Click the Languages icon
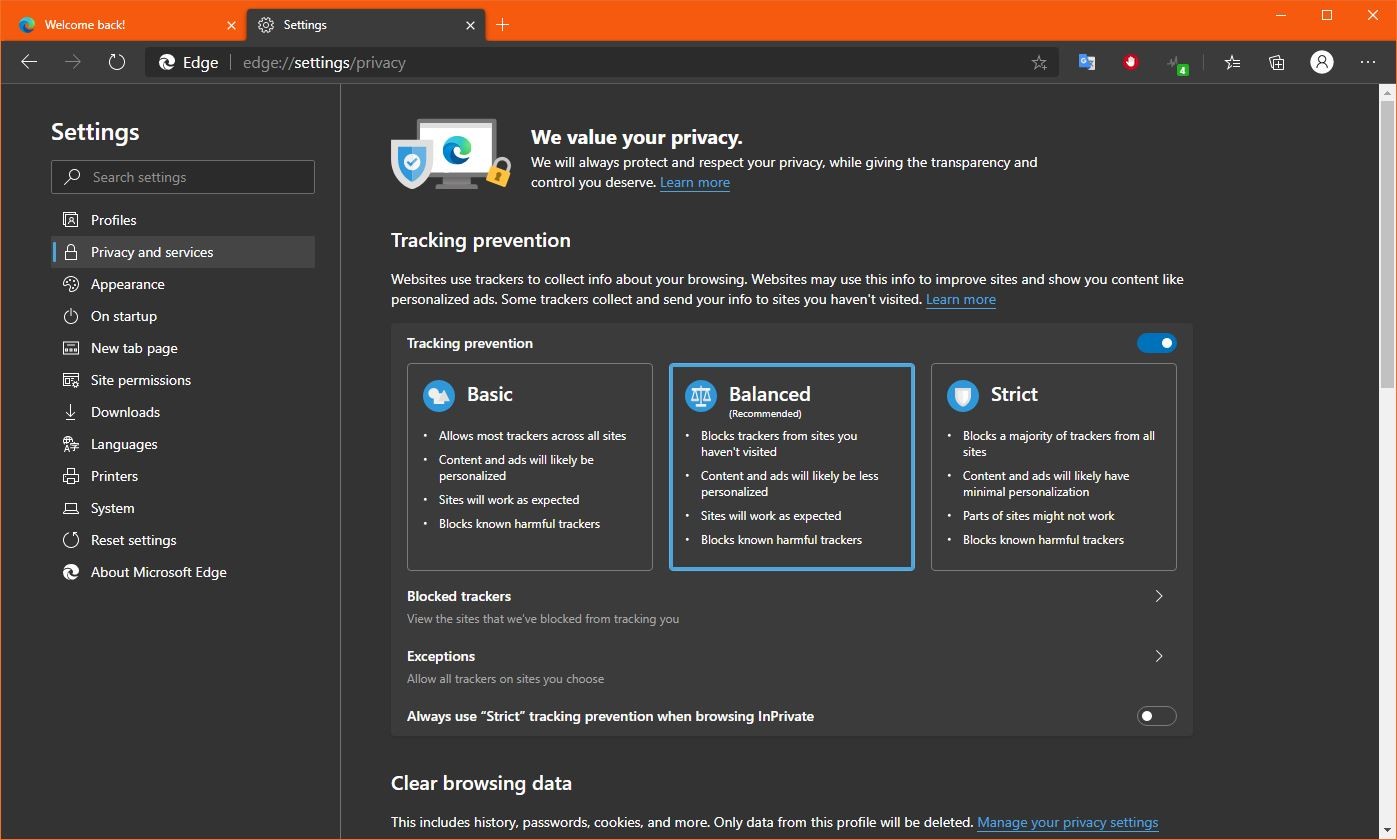The image size is (1397, 840). (70, 444)
